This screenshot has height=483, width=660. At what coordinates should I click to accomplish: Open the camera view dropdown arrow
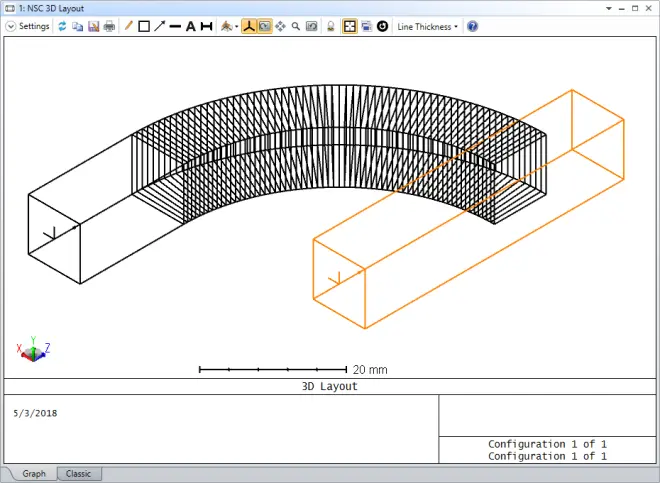coord(237,27)
